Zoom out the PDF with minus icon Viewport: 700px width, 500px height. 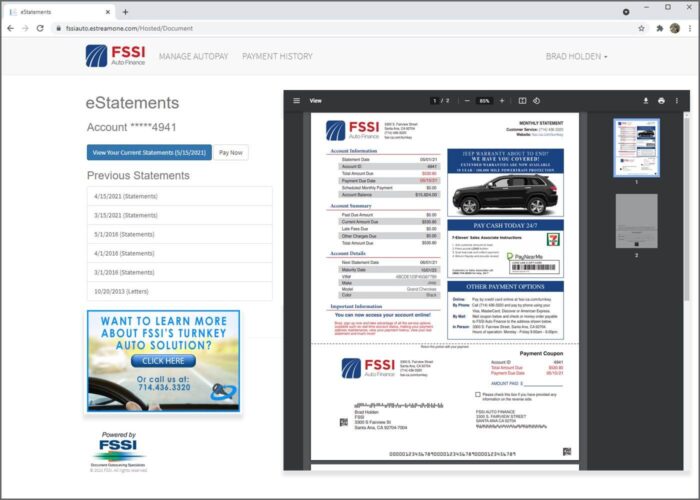point(467,100)
